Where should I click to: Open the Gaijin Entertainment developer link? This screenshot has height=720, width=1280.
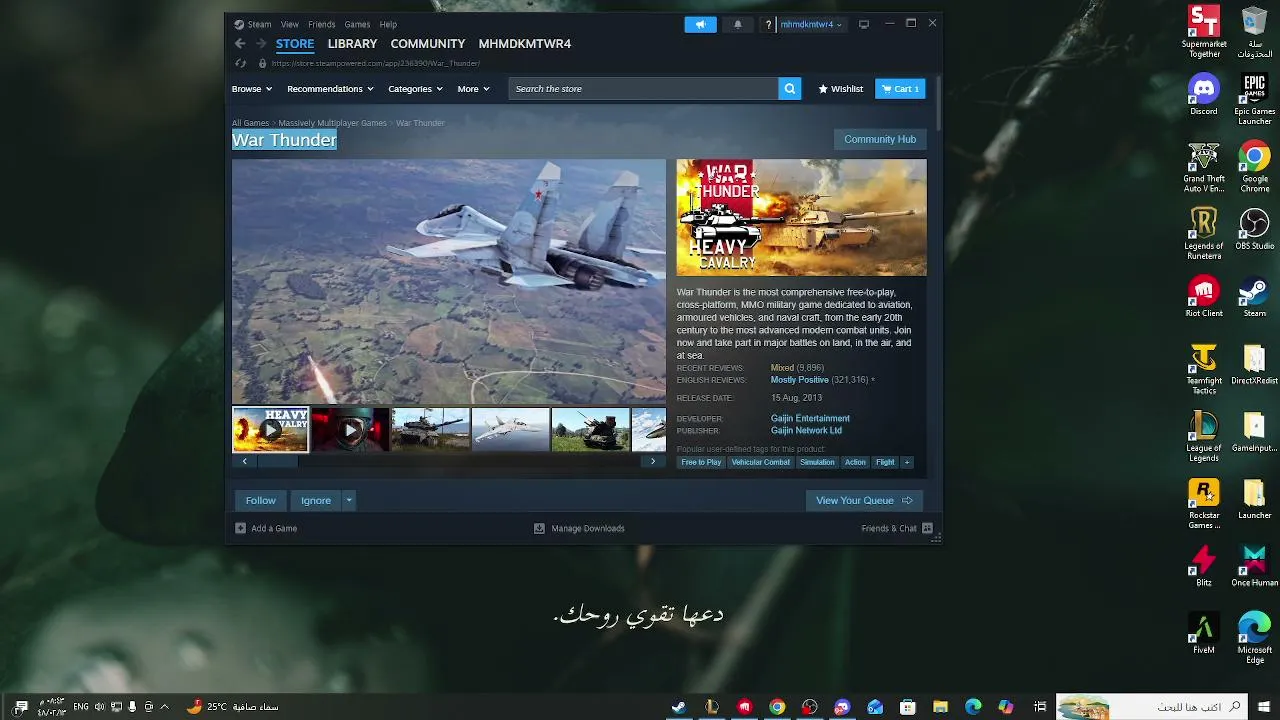tap(810, 418)
